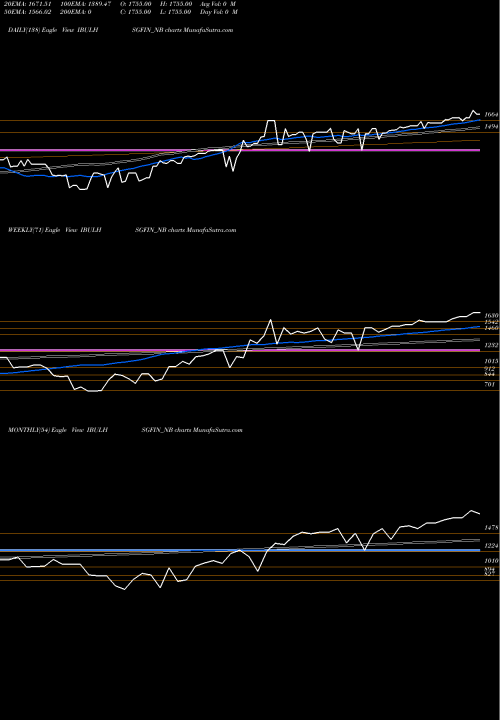Click the close price 'C:' value
Screen dimensions: 500x720
click(x=135, y=12)
